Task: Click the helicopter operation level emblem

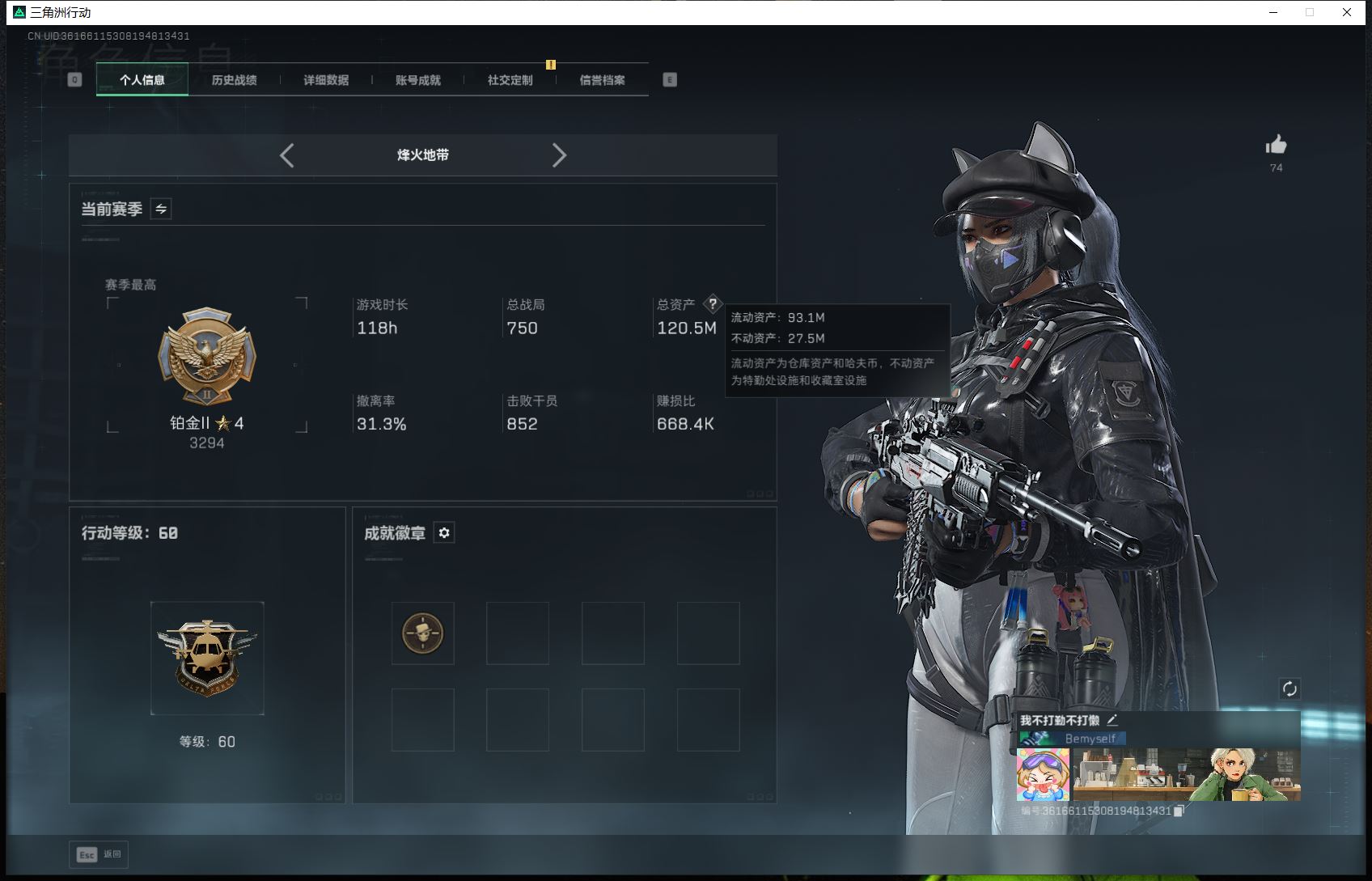Action: [x=207, y=658]
